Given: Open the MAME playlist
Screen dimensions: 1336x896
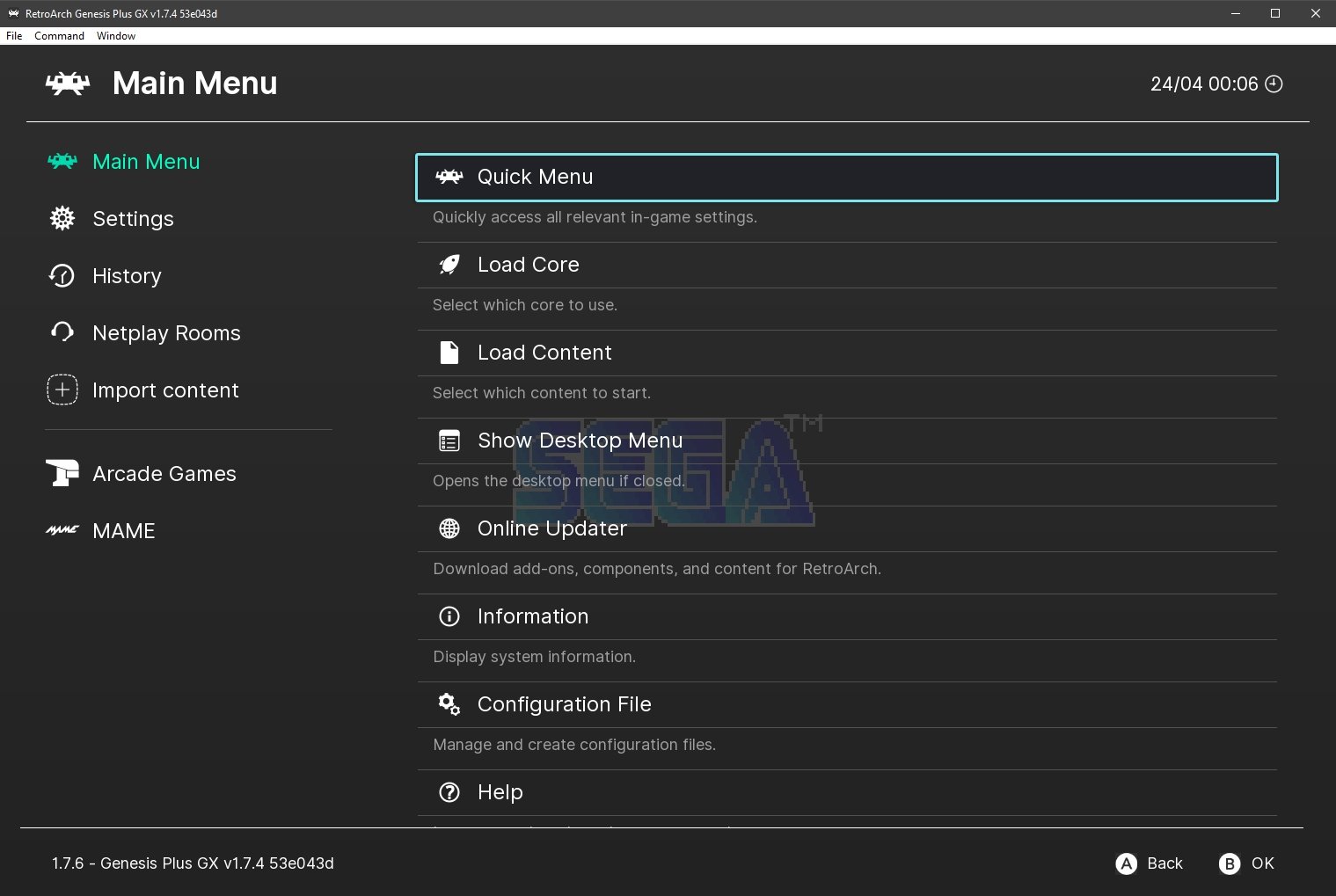Looking at the screenshot, I should tap(124, 531).
